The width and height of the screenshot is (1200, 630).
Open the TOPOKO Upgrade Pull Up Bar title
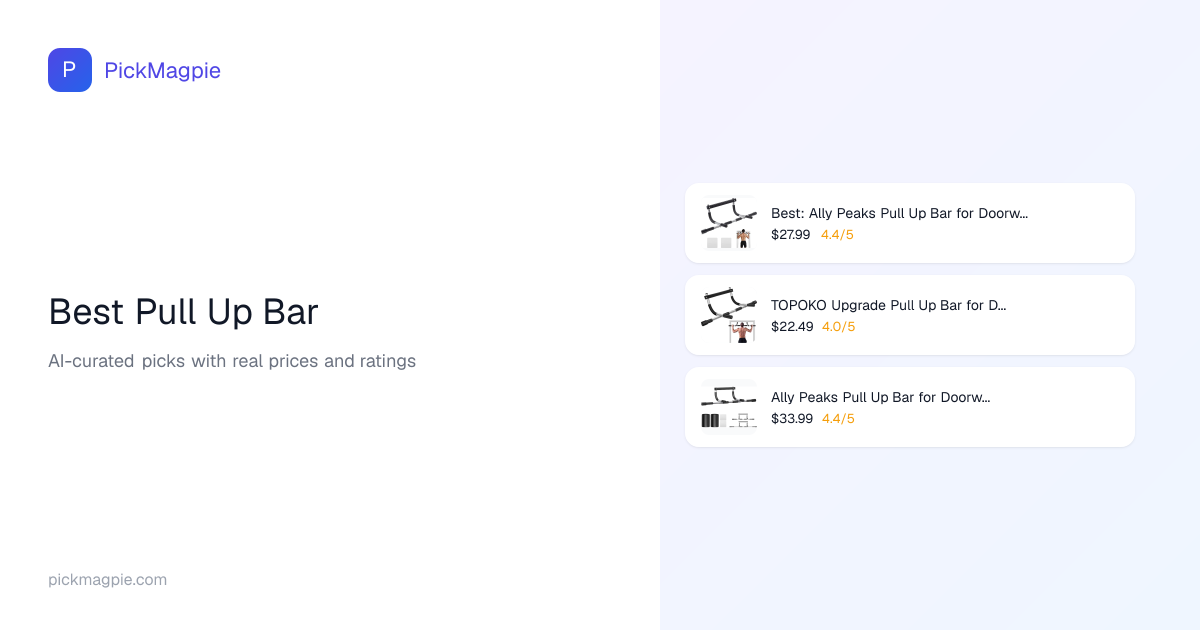point(888,305)
